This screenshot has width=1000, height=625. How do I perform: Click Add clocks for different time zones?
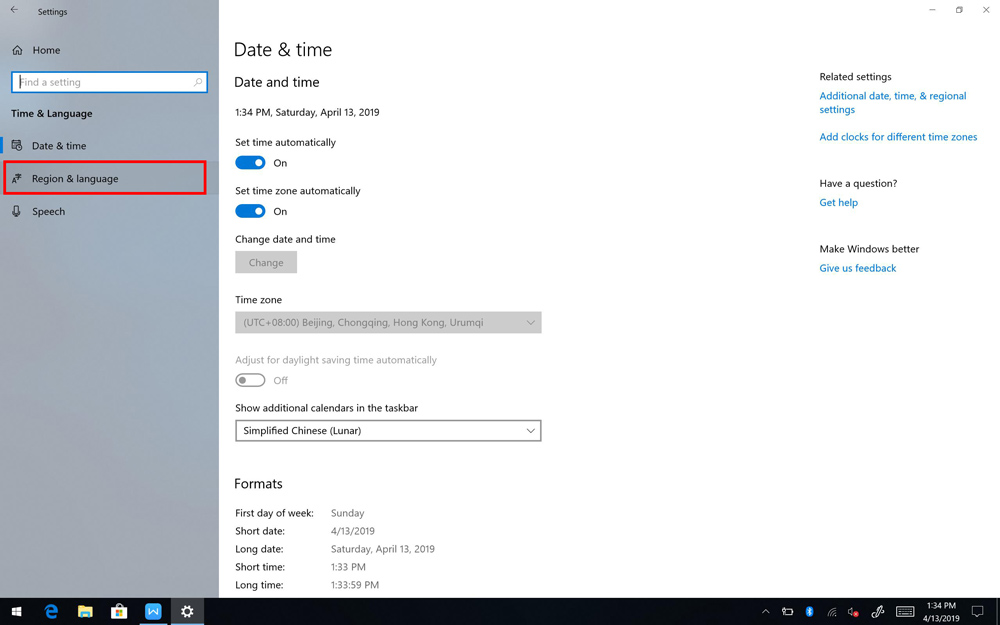coord(898,137)
